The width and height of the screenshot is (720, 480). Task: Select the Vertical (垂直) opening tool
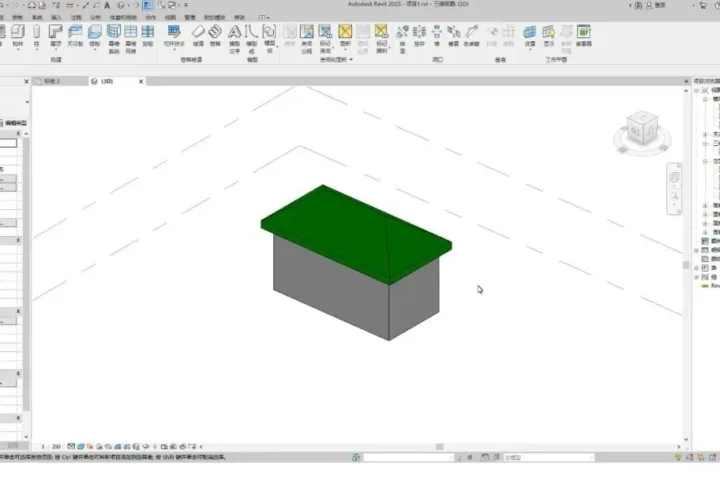point(454,35)
